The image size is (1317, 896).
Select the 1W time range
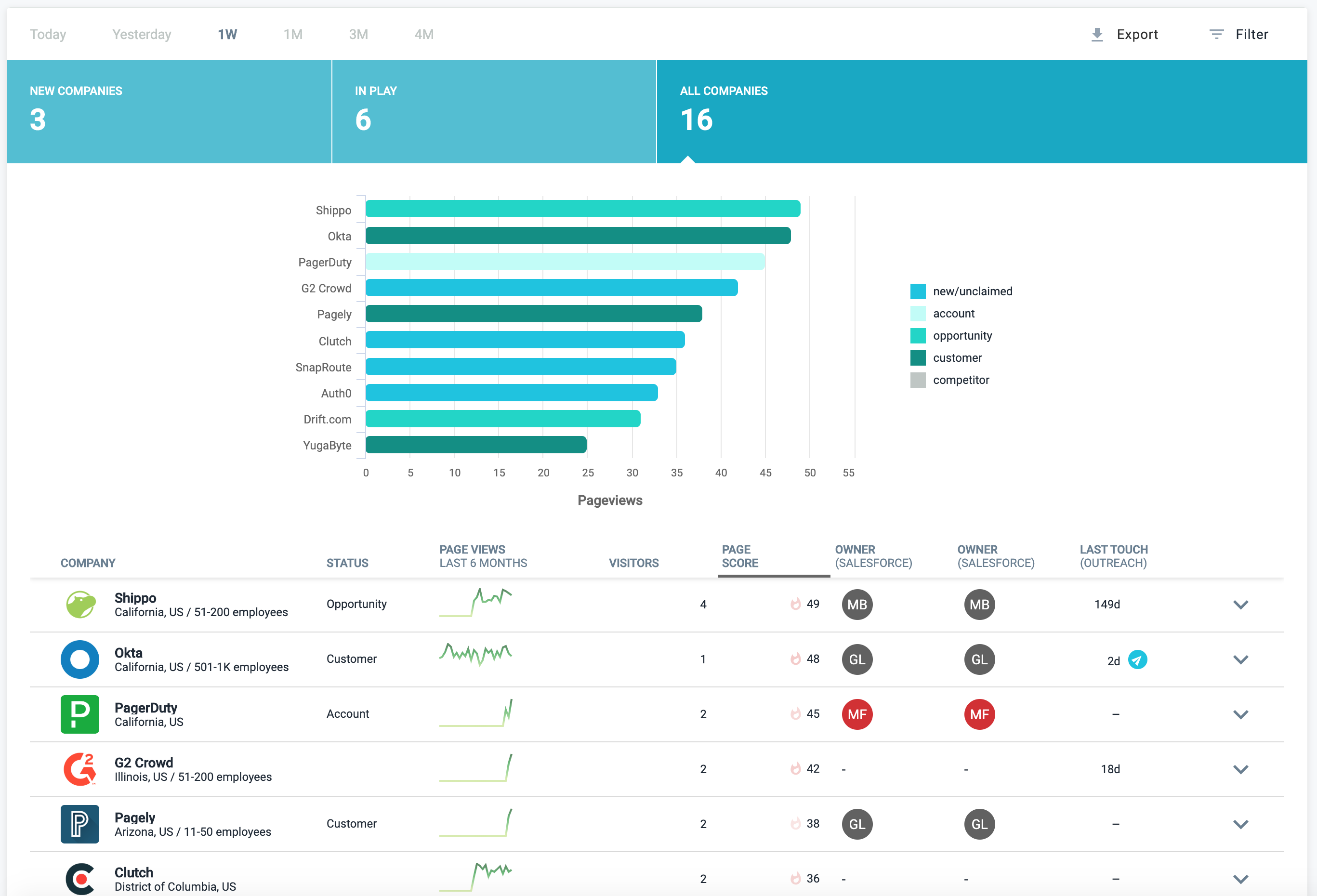tap(227, 35)
